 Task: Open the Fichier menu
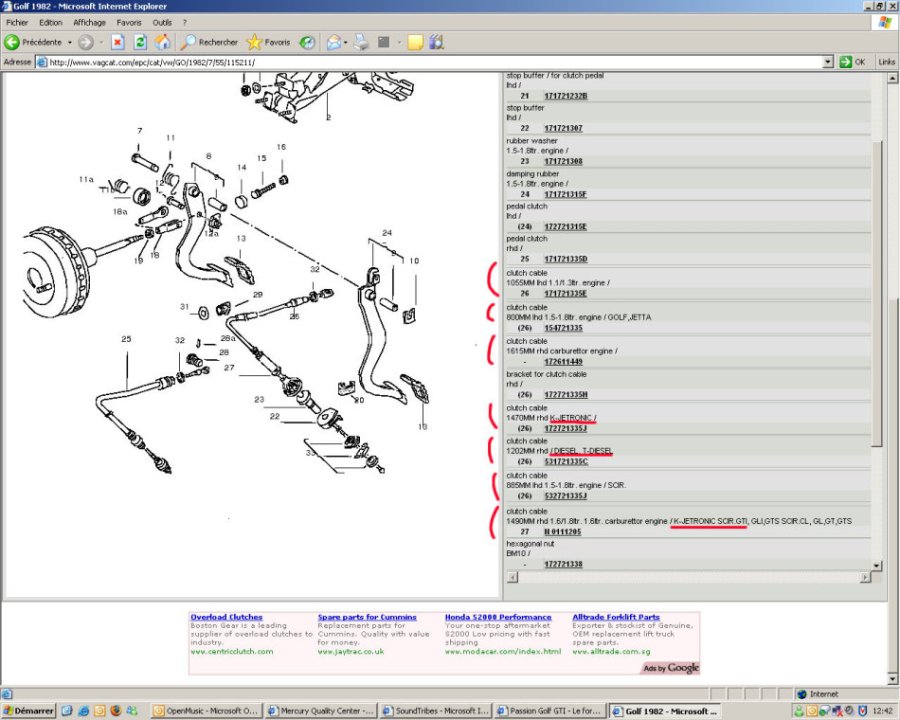point(17,22)
